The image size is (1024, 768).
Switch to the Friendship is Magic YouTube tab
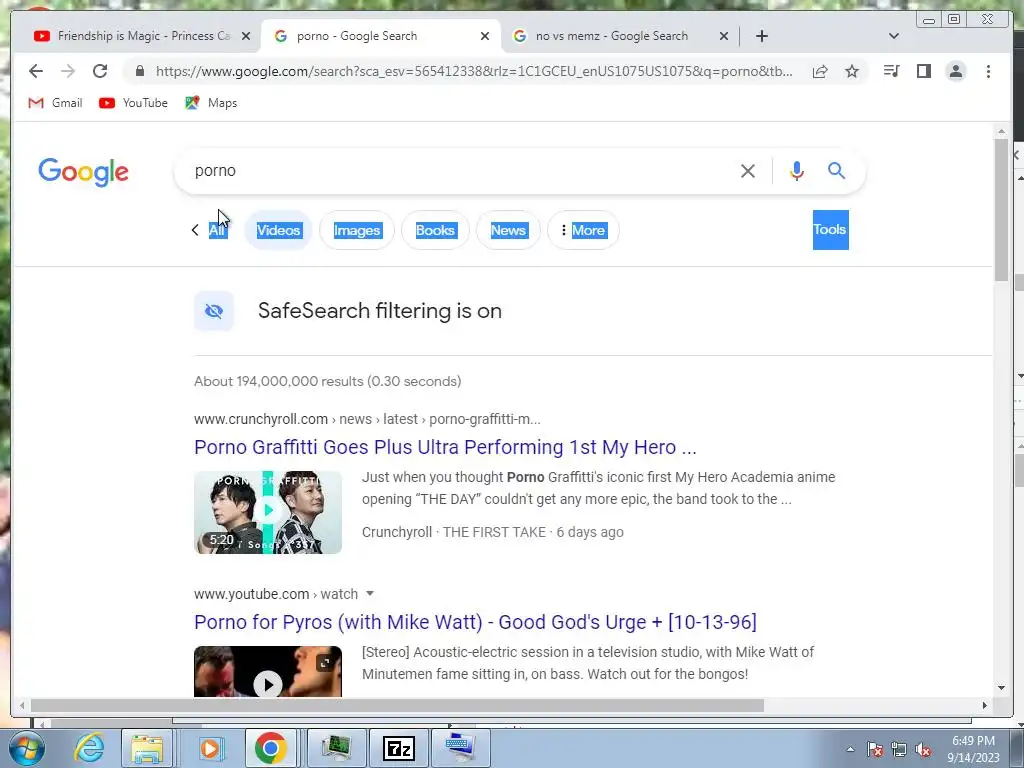pos(142,36)
